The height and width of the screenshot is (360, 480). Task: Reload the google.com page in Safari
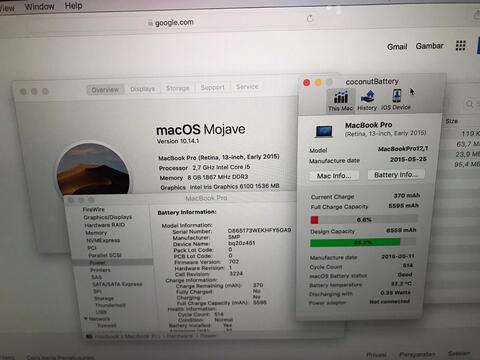tap(310, 18)
